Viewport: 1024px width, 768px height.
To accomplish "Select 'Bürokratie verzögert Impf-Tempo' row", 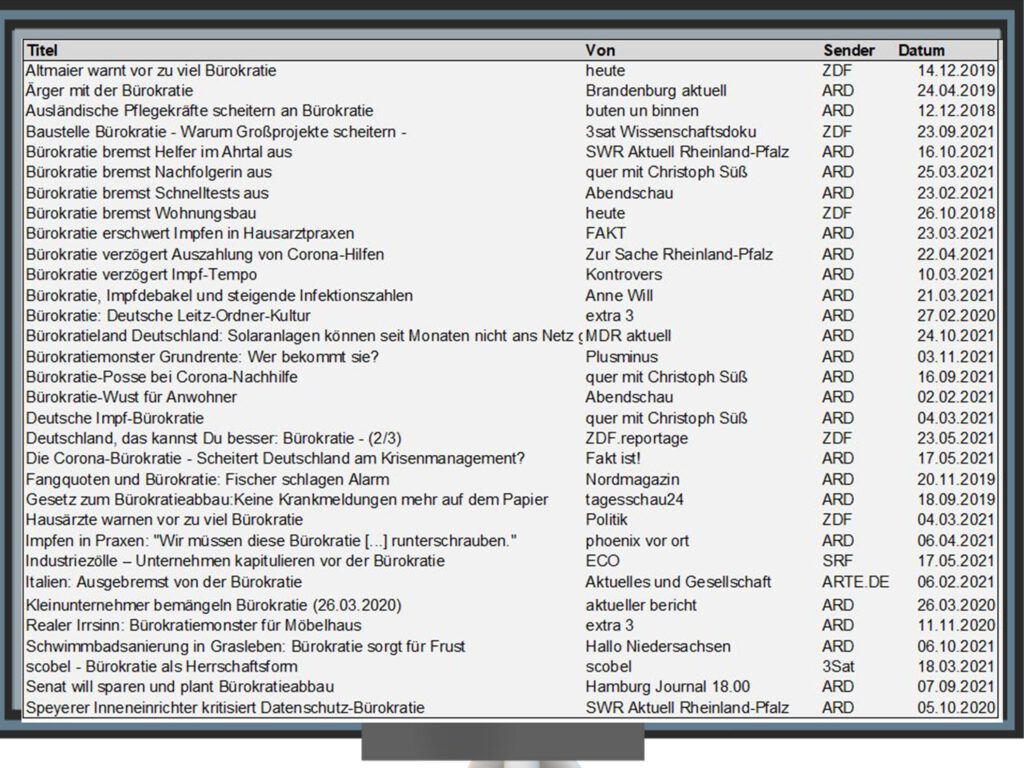I will pos(511,275).
